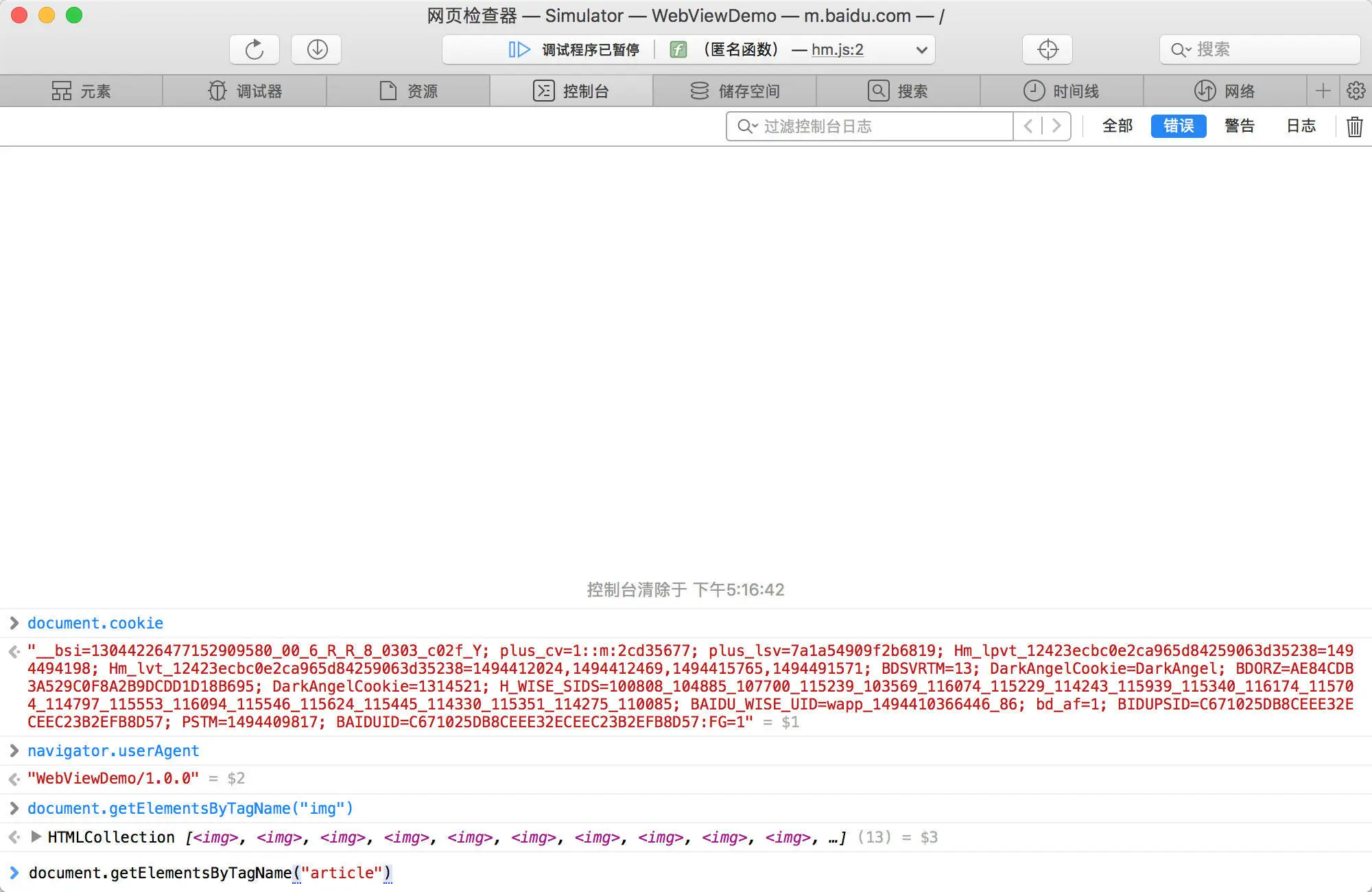Expand the HTMLCollection disclosure triangle
Image resolution: width=1372 pixels, height=892 pixels.
(x=36, y=837)
